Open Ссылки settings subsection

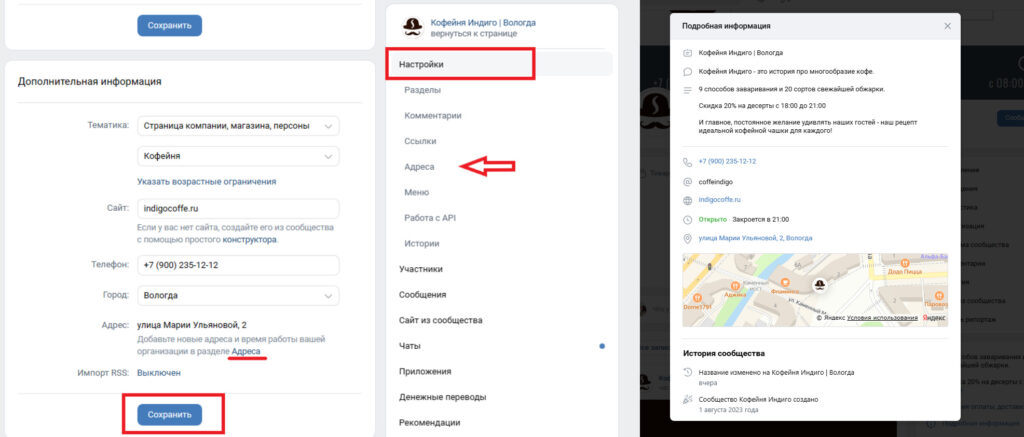pyautogui.click(x=421, y=141)
